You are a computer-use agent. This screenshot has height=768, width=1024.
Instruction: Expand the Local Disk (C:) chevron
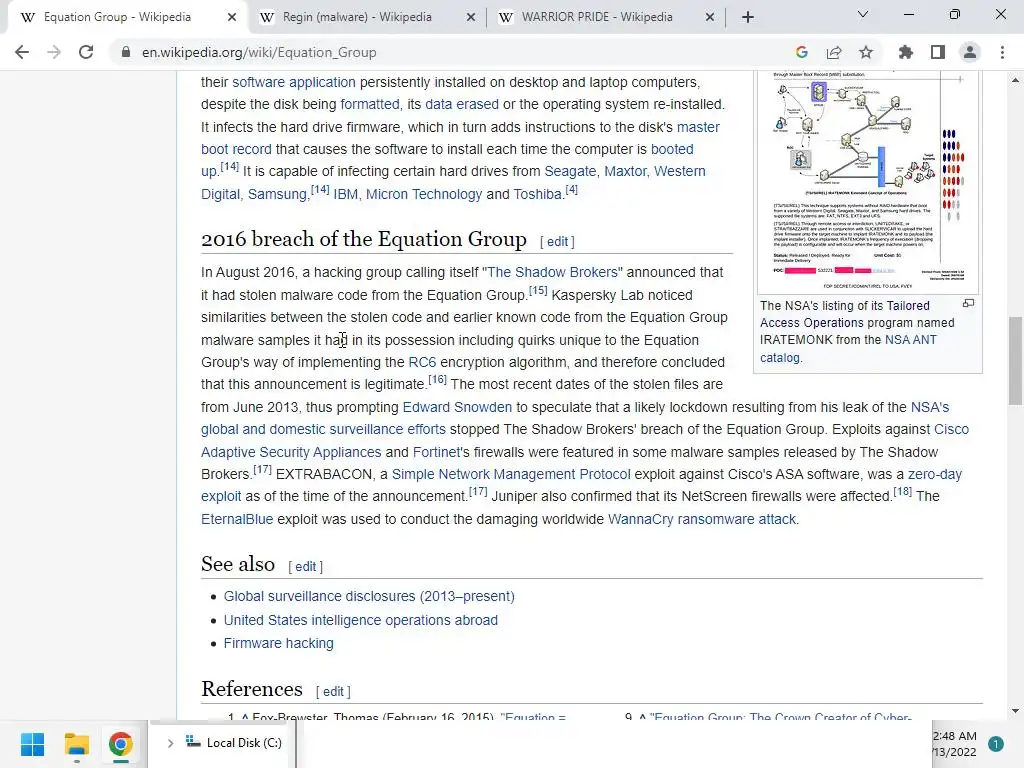(170, 743)
